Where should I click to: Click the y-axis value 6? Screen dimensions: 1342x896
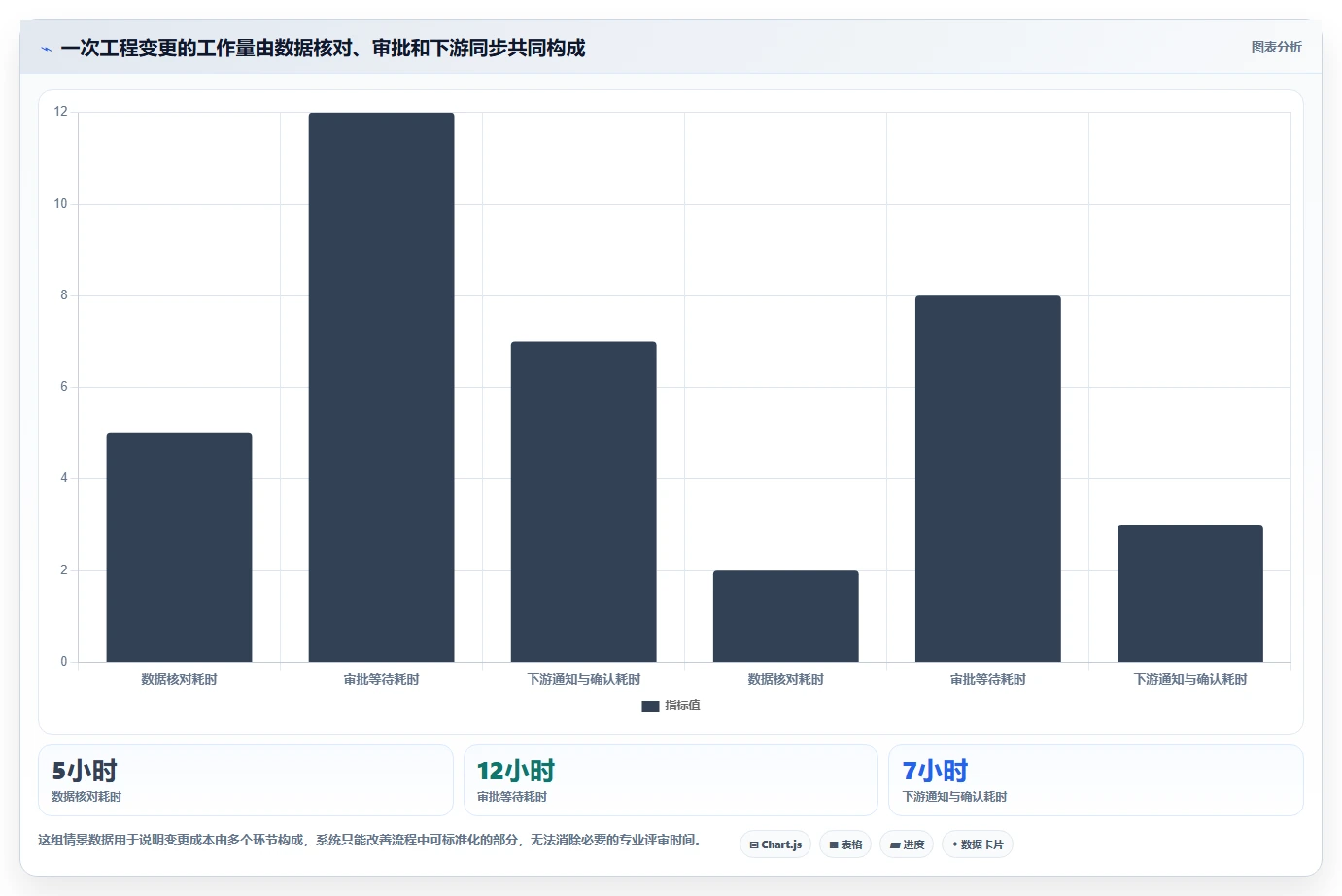[x=64, y=387]
